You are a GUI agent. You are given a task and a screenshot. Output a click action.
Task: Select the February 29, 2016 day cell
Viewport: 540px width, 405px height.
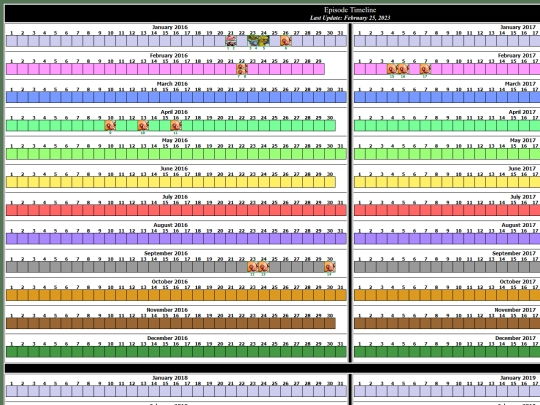tap(319, 69)
